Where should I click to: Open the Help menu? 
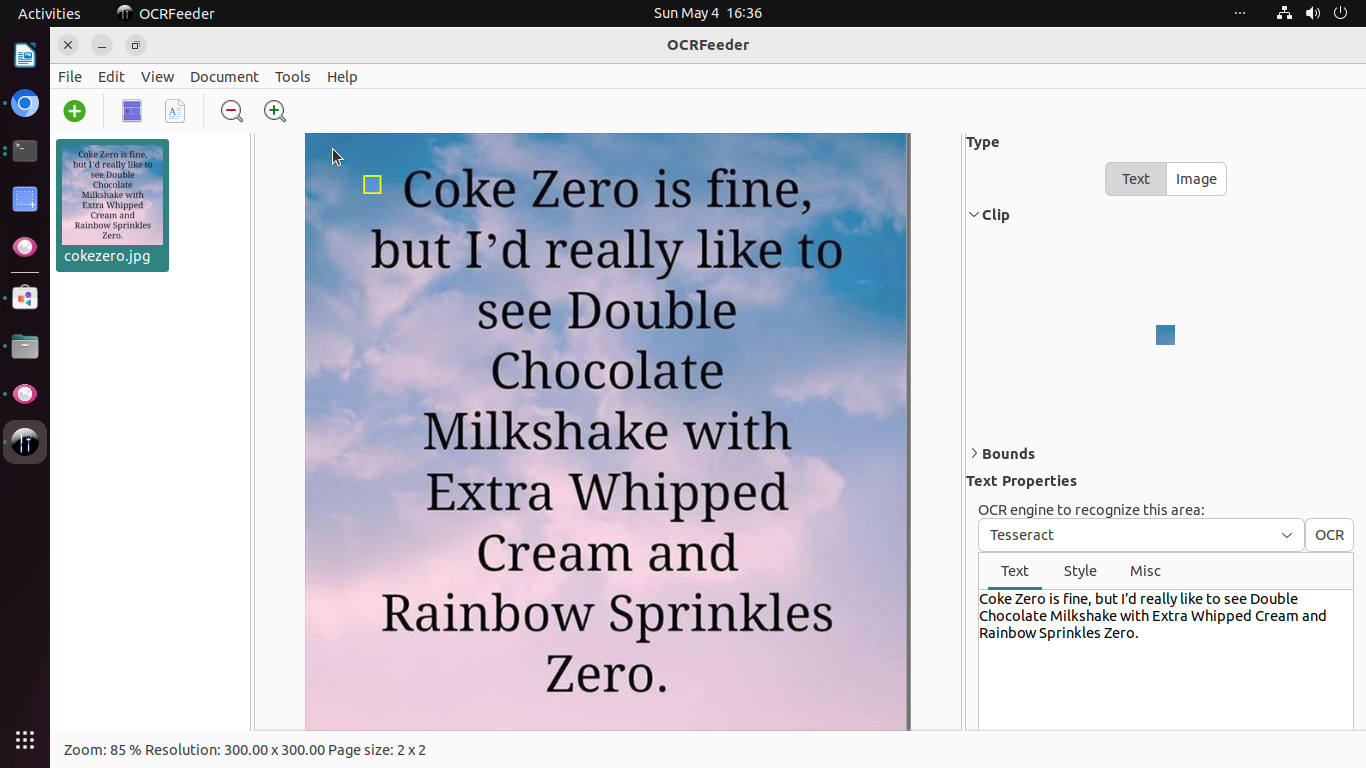point(342,77)
